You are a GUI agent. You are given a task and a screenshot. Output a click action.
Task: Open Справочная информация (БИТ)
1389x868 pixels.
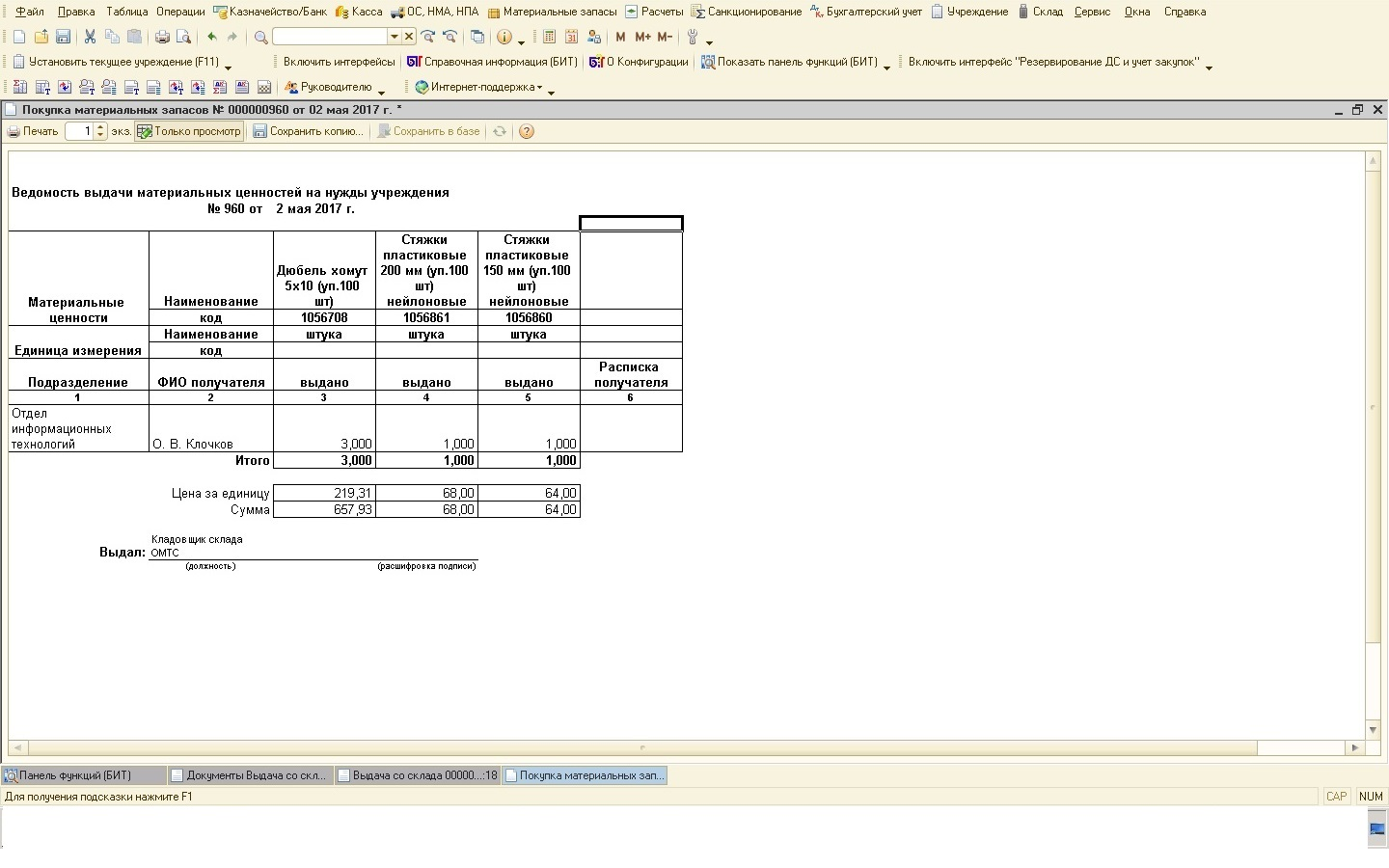(492, 62)
